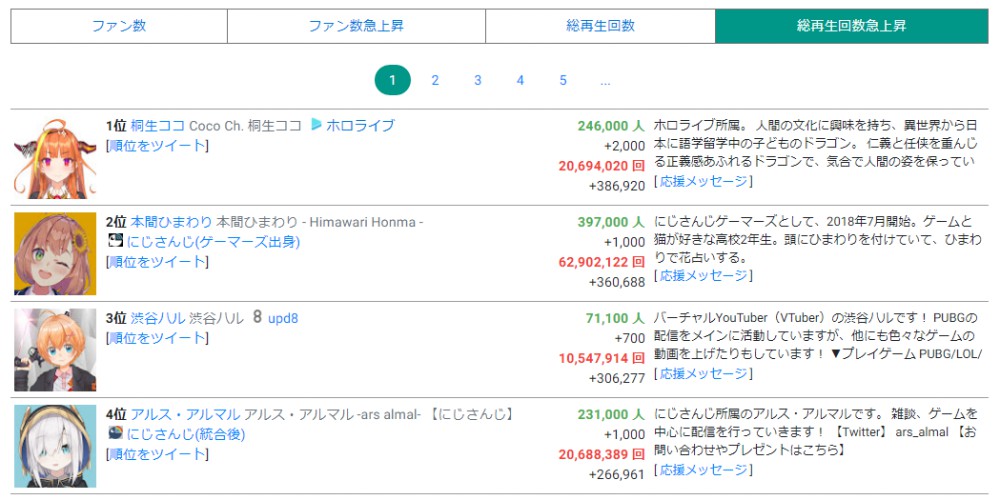Viewport: 1000px width, 500px height.
Task: Click the fan count 246,000 人
Action: (611, 126)
